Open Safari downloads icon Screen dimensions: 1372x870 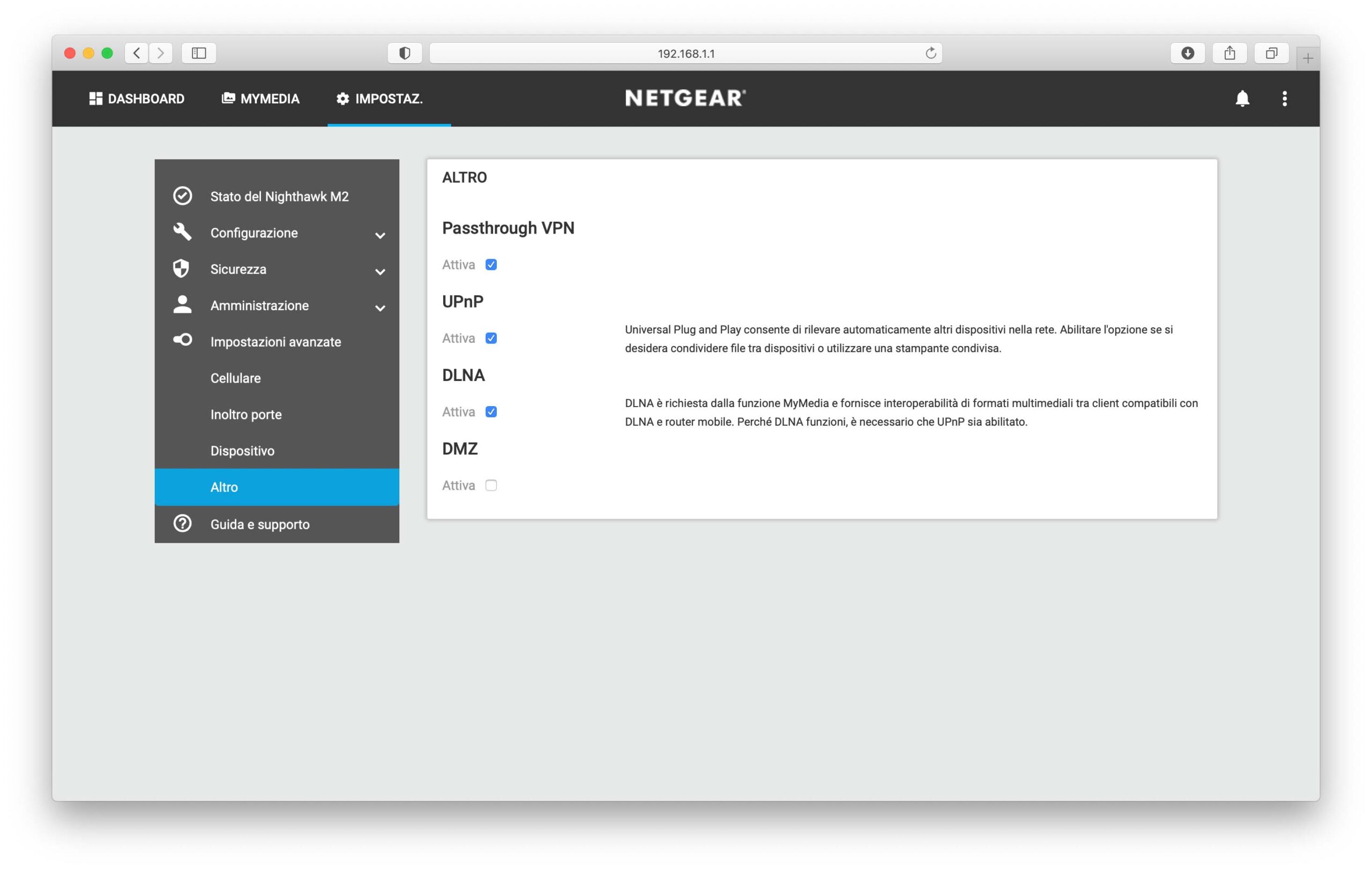[x=1188, y=53]
